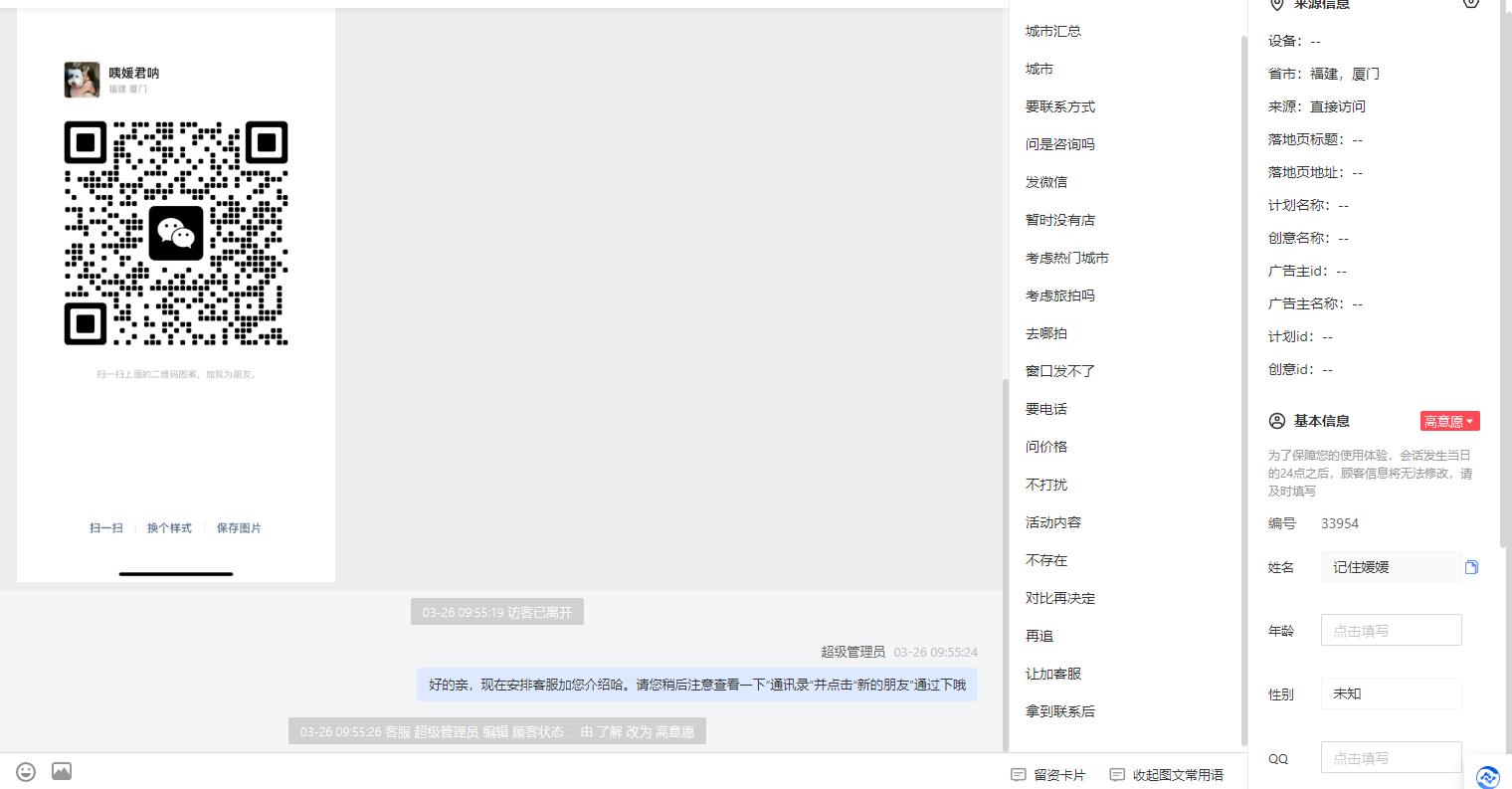Select quick reply 对比再决定
1512x789 pixels.
tap(1060, 598)
